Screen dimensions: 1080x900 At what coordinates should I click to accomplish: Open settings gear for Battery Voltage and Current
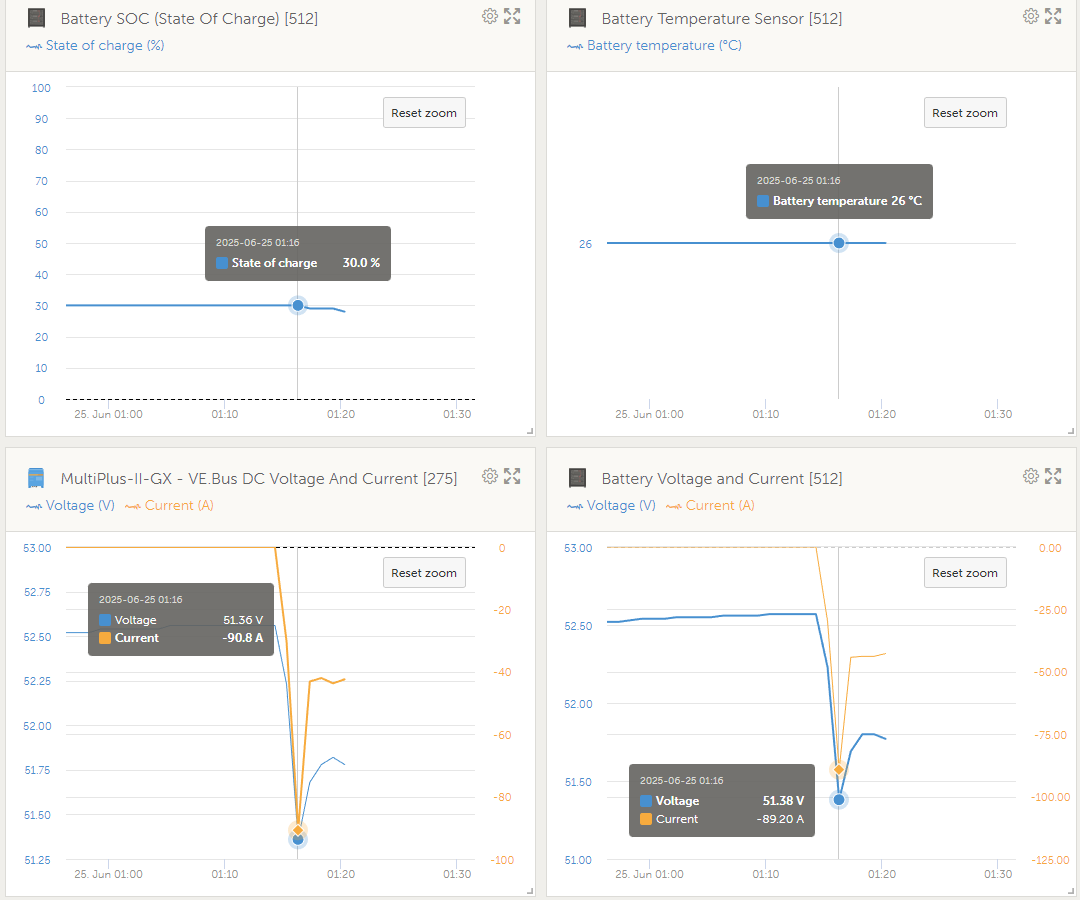[1031, 476]
